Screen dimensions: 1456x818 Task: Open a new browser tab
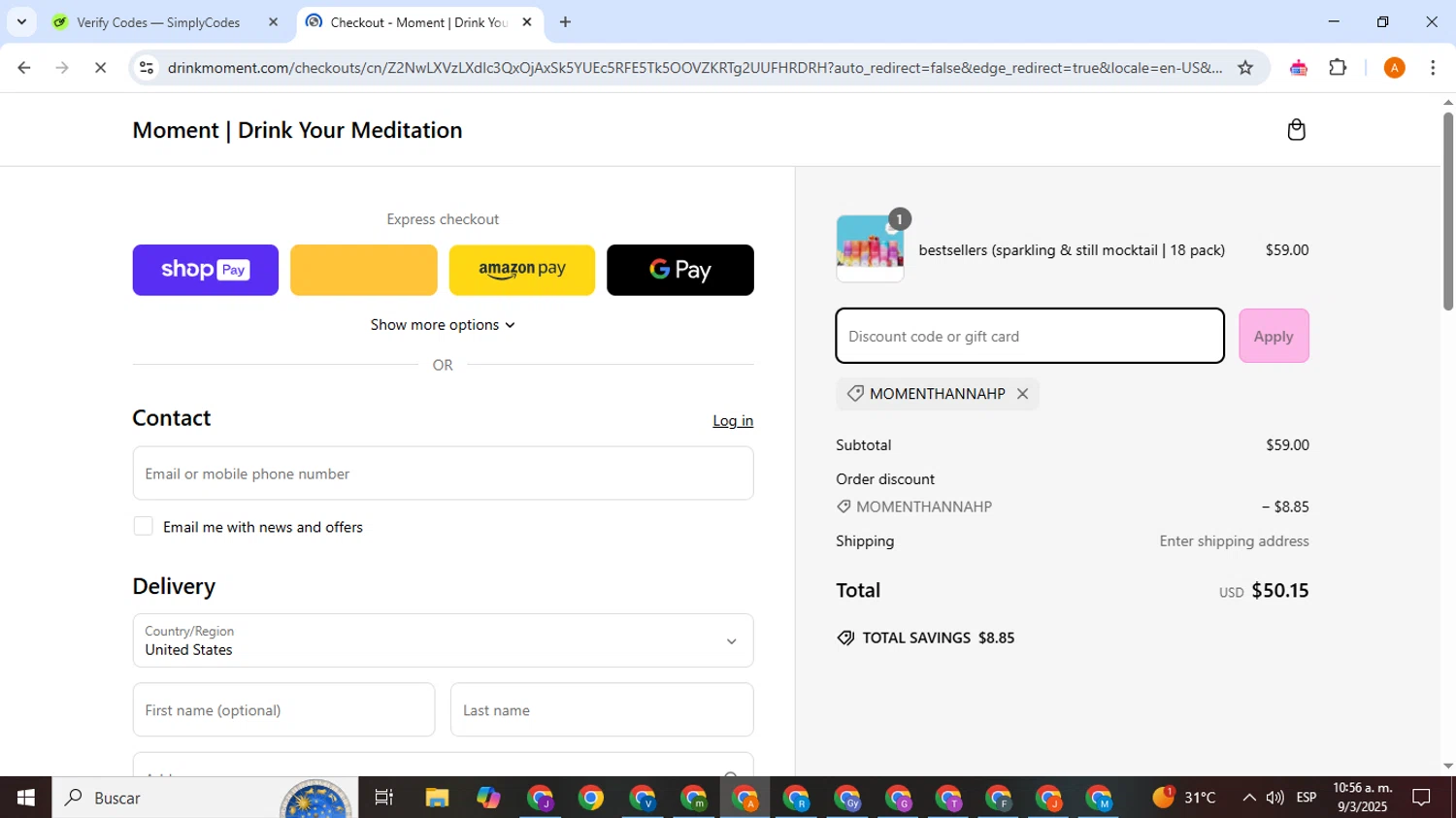click(565, 22)
